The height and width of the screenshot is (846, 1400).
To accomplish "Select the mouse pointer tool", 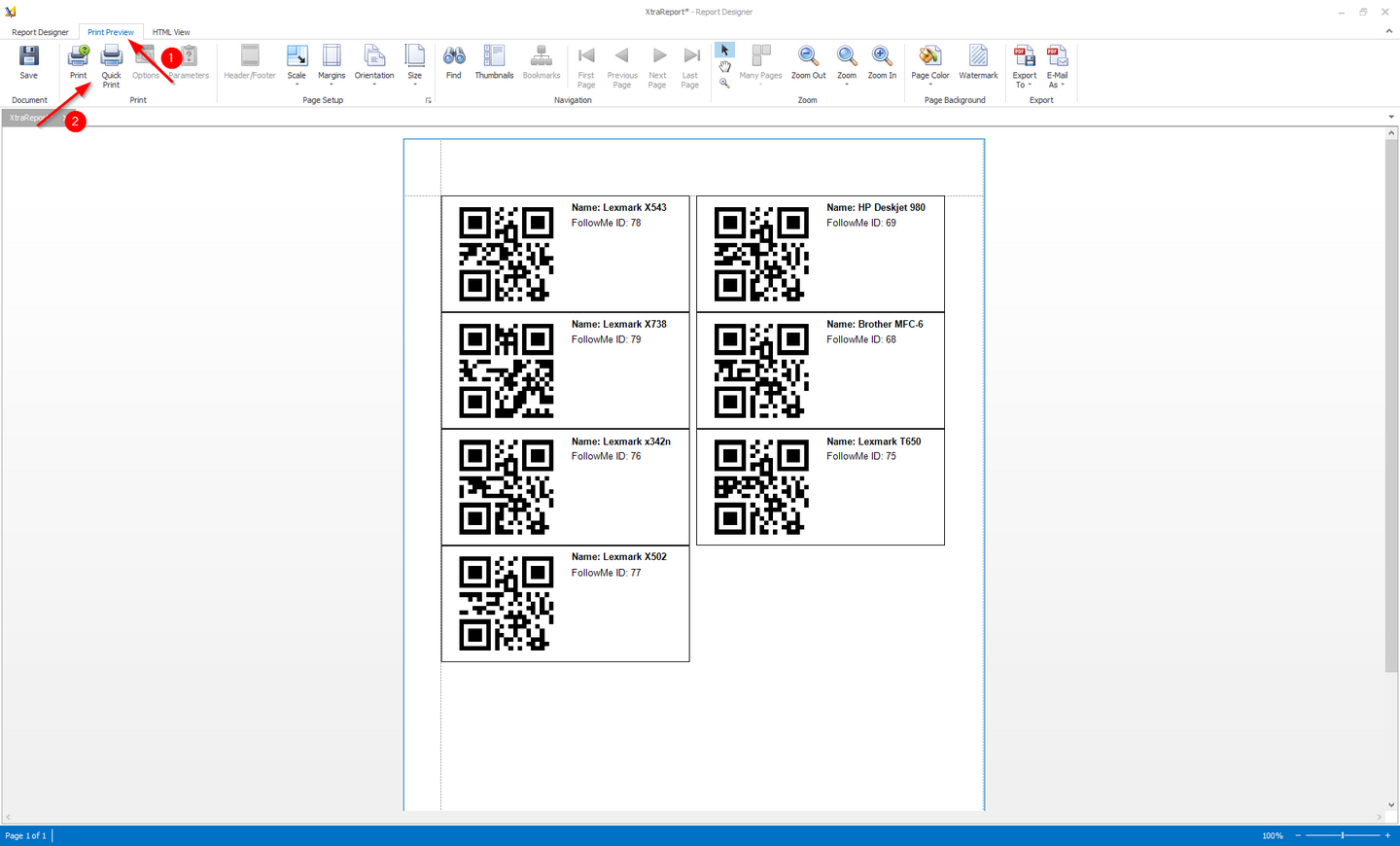I will 724,50.
